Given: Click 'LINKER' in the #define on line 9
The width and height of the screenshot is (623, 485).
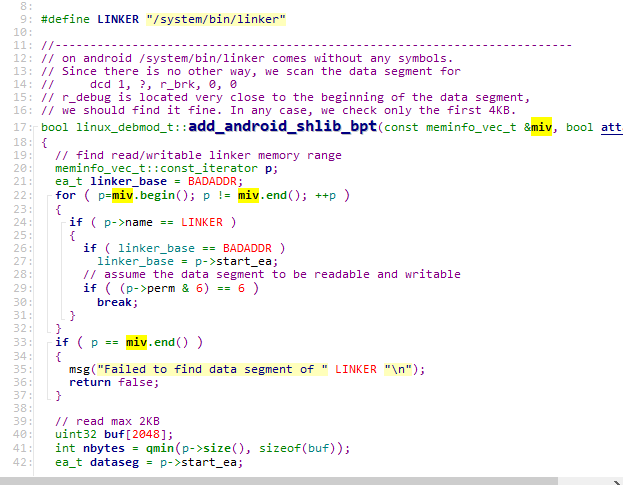Looking at the screenshot, I should (118, 19).
